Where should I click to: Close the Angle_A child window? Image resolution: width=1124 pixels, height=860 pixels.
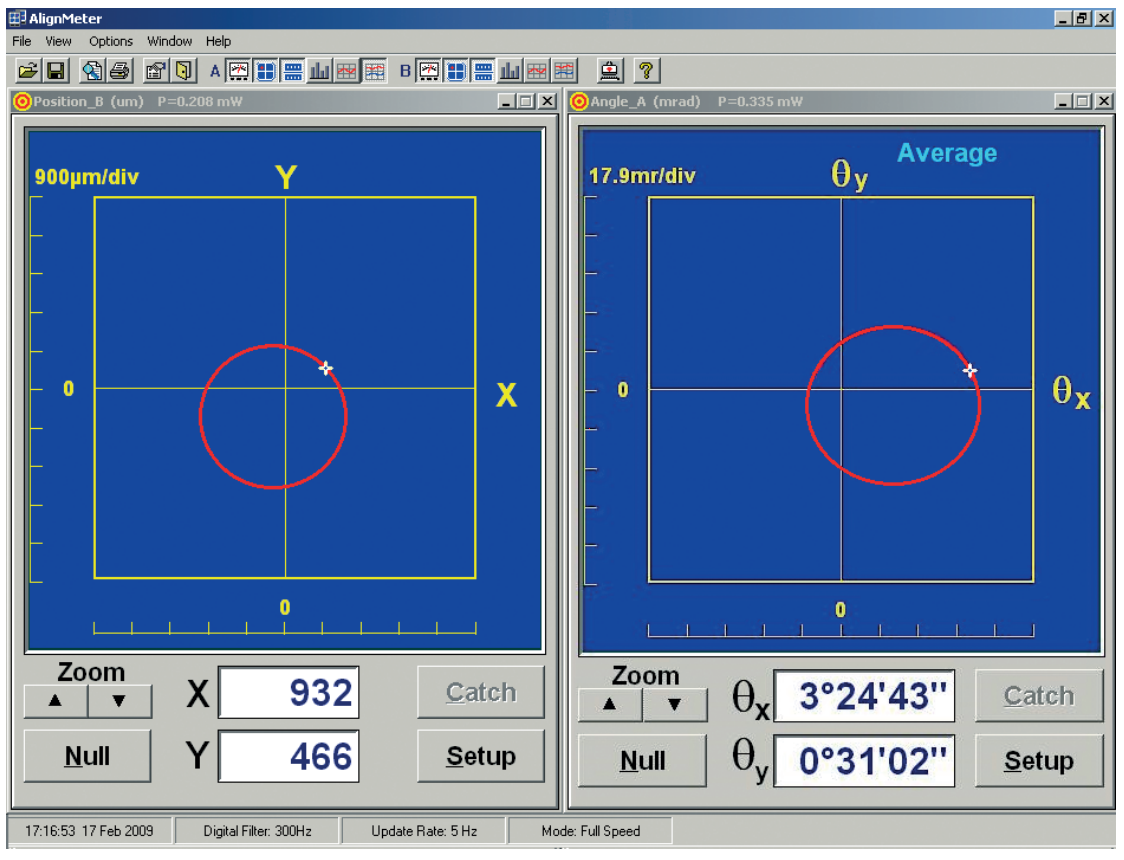coord(1105,102)
